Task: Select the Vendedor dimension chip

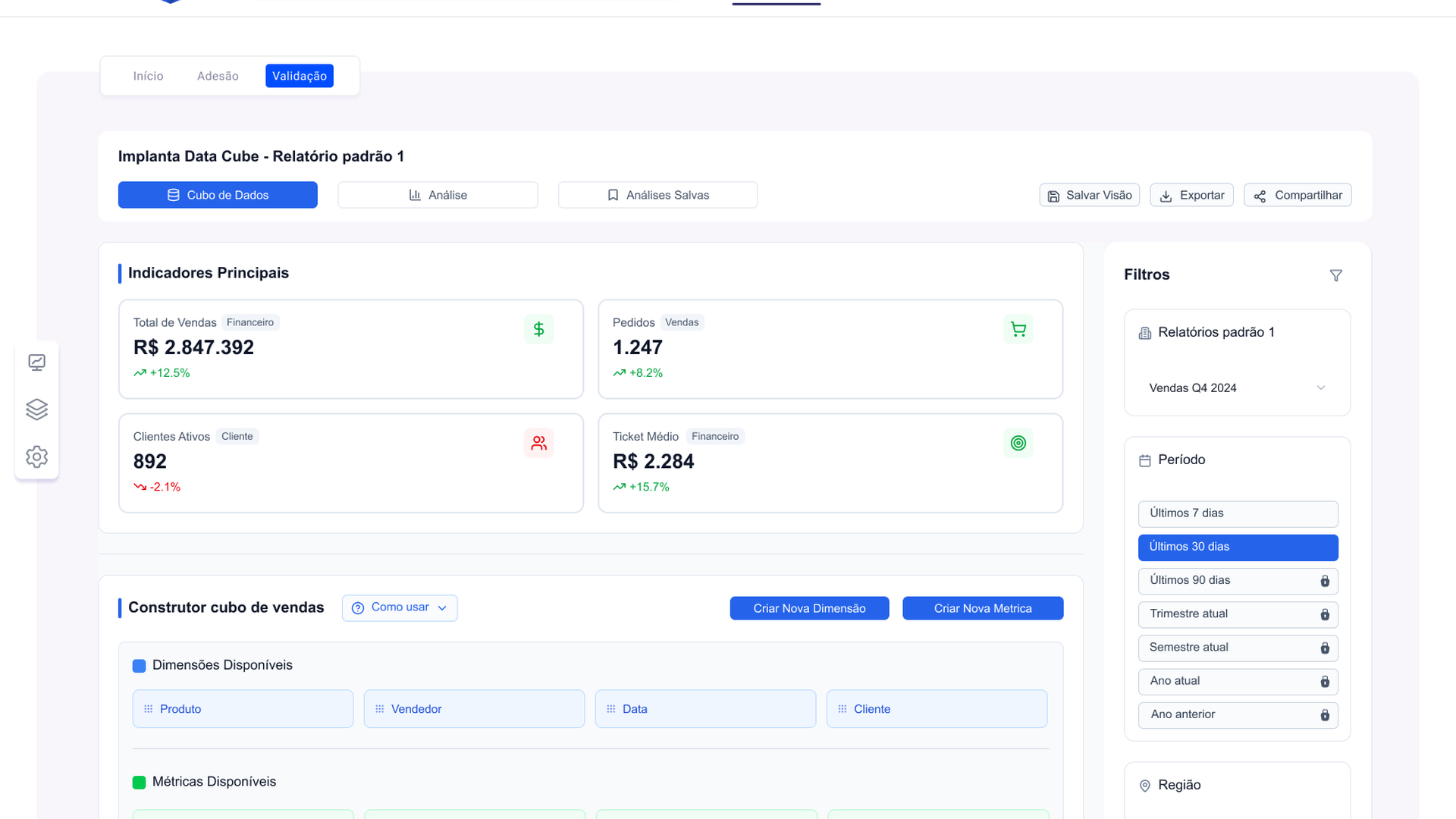Action: click(474, 709)
